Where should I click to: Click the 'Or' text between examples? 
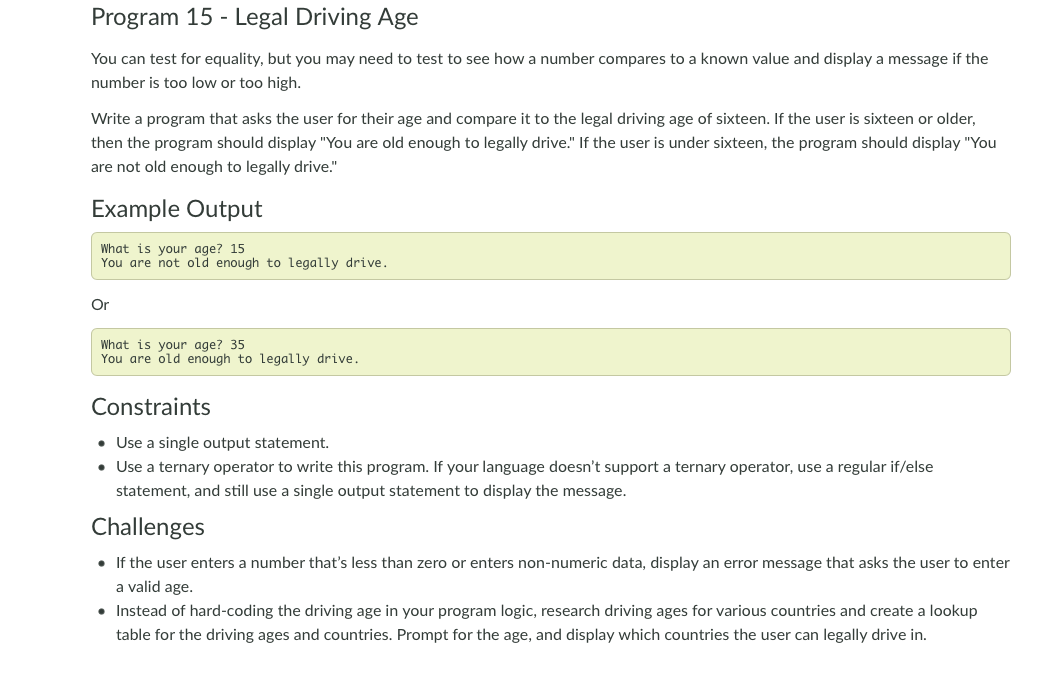tap(100, 304)
